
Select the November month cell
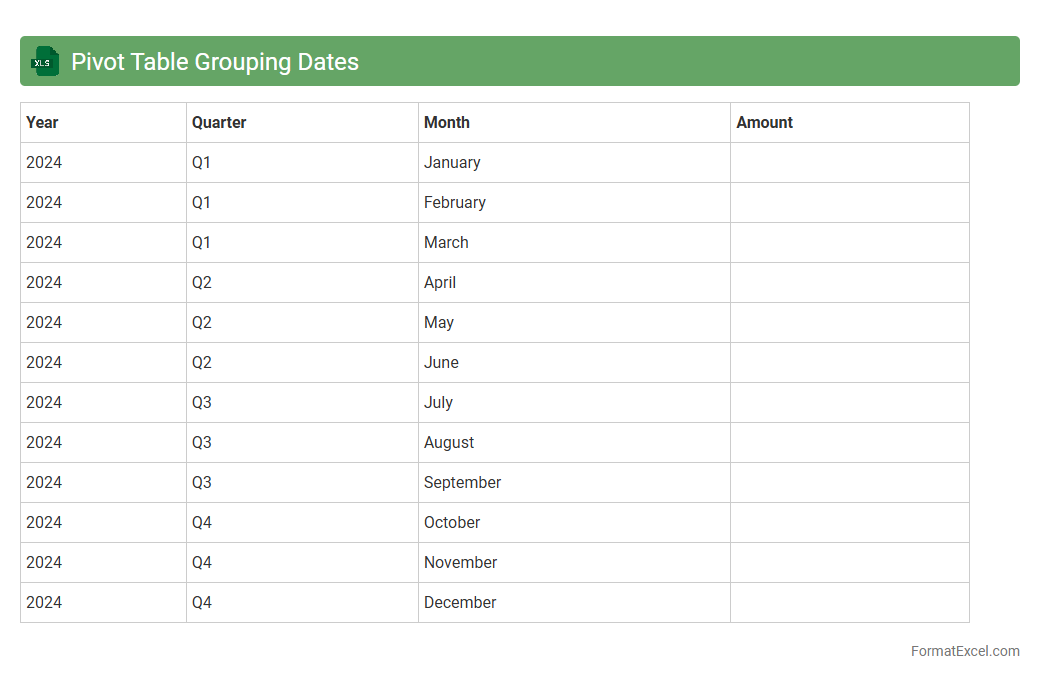coord(460,562)
